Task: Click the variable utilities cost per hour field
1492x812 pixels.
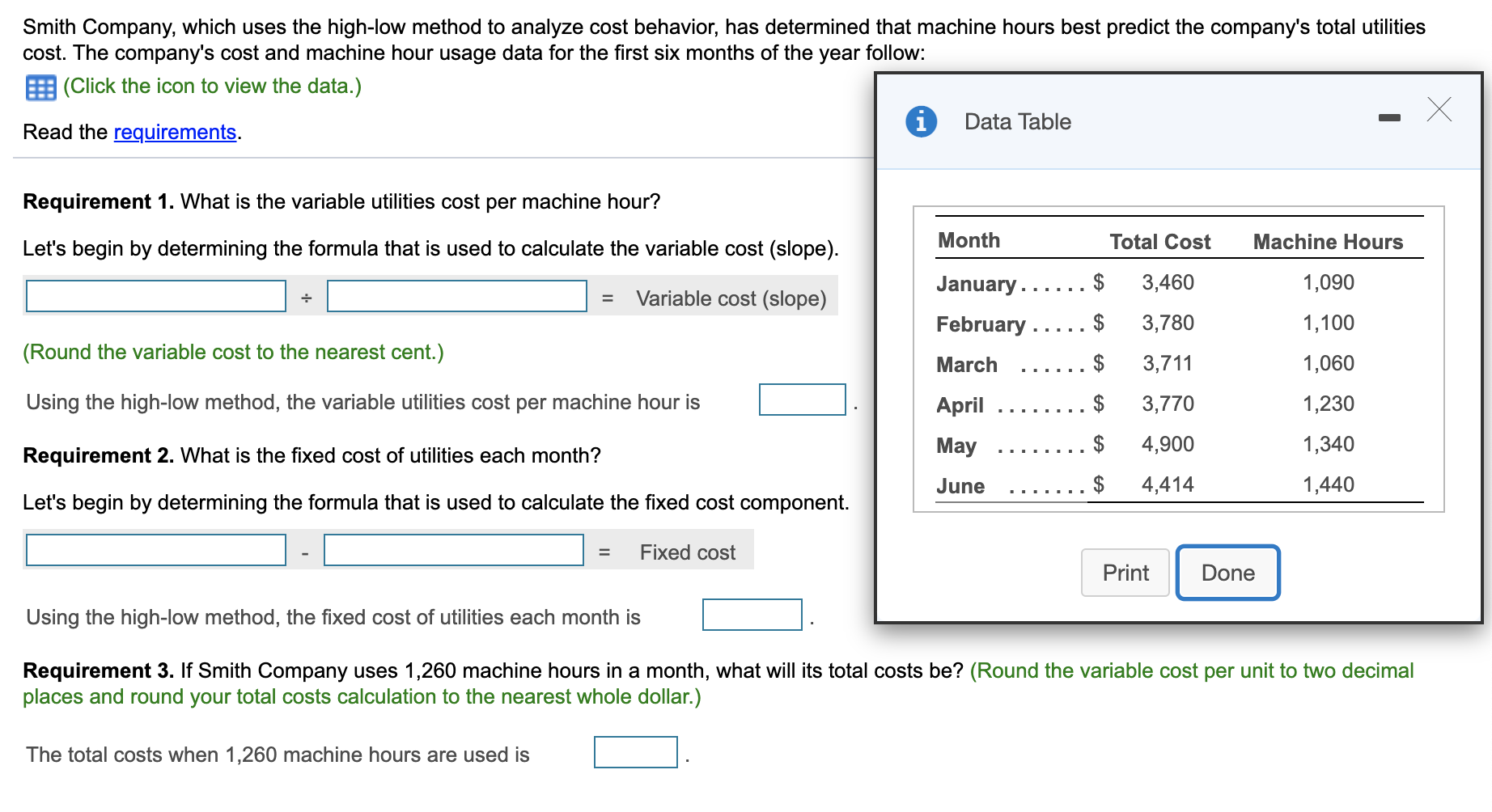Action: point(802,400)
